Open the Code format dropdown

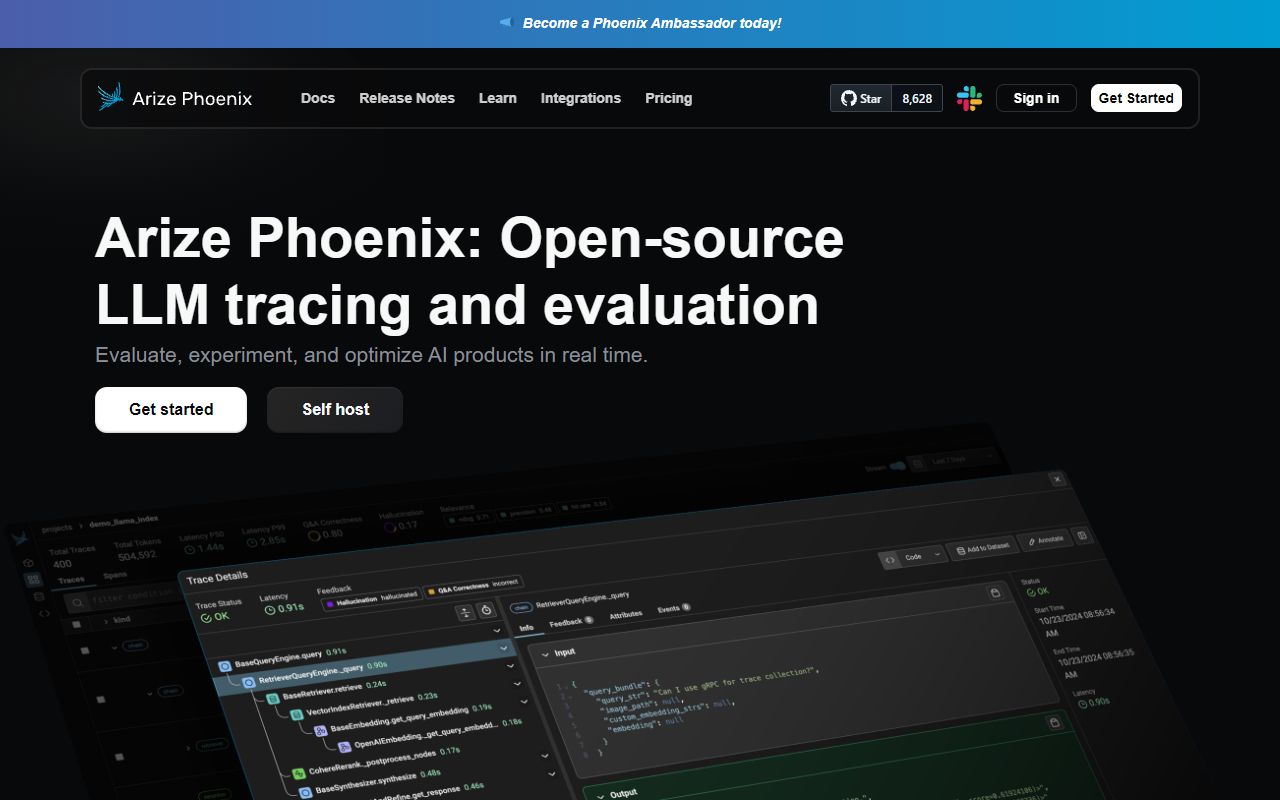pos(936,555)
